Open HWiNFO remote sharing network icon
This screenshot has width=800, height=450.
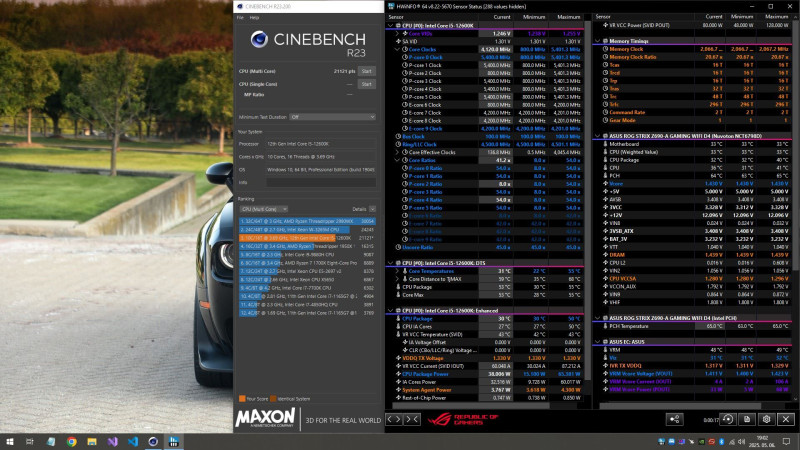tap(674, 419)
